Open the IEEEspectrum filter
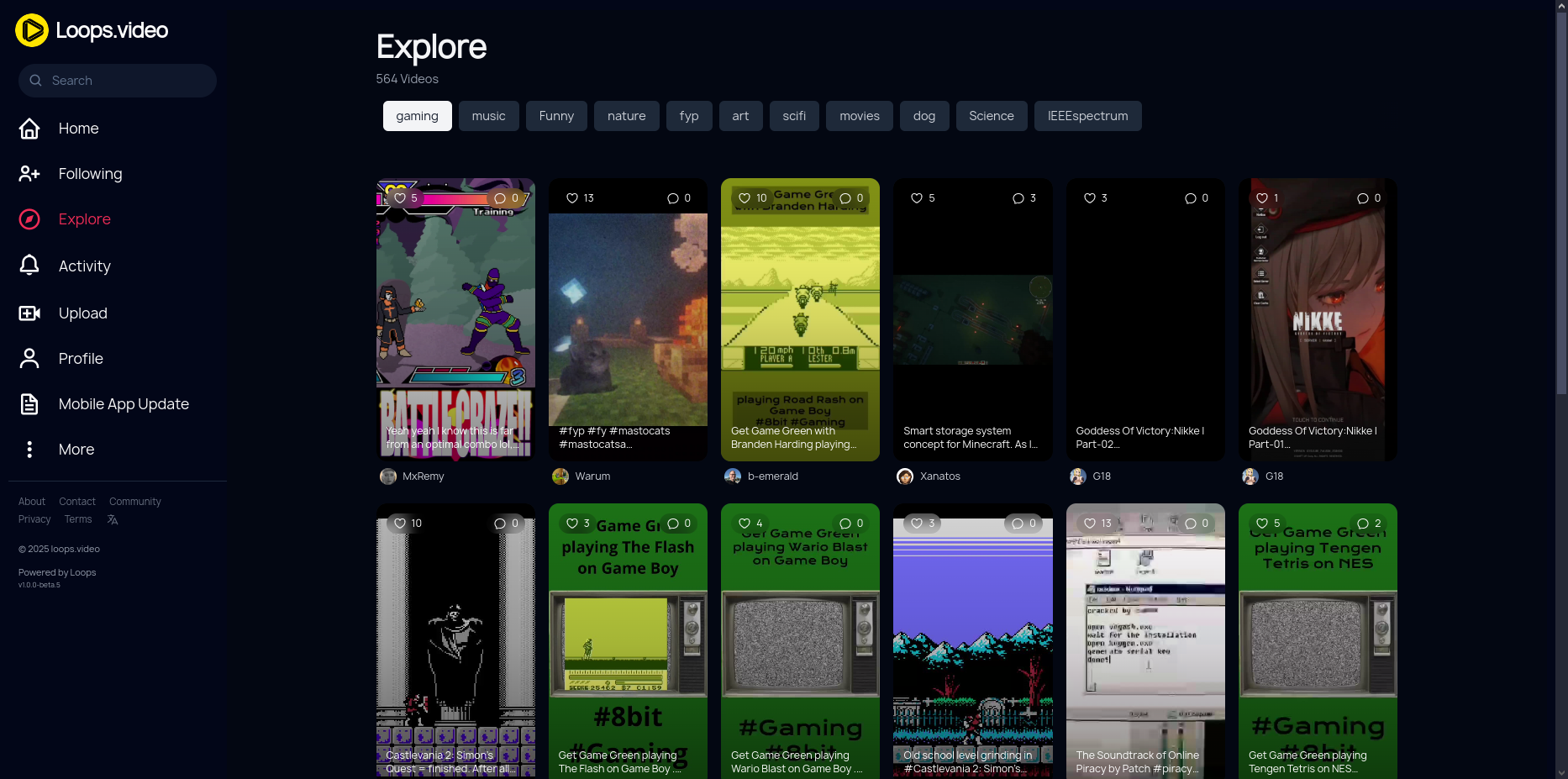This screenshot has width=1568, height=779. pos(1087,116)
